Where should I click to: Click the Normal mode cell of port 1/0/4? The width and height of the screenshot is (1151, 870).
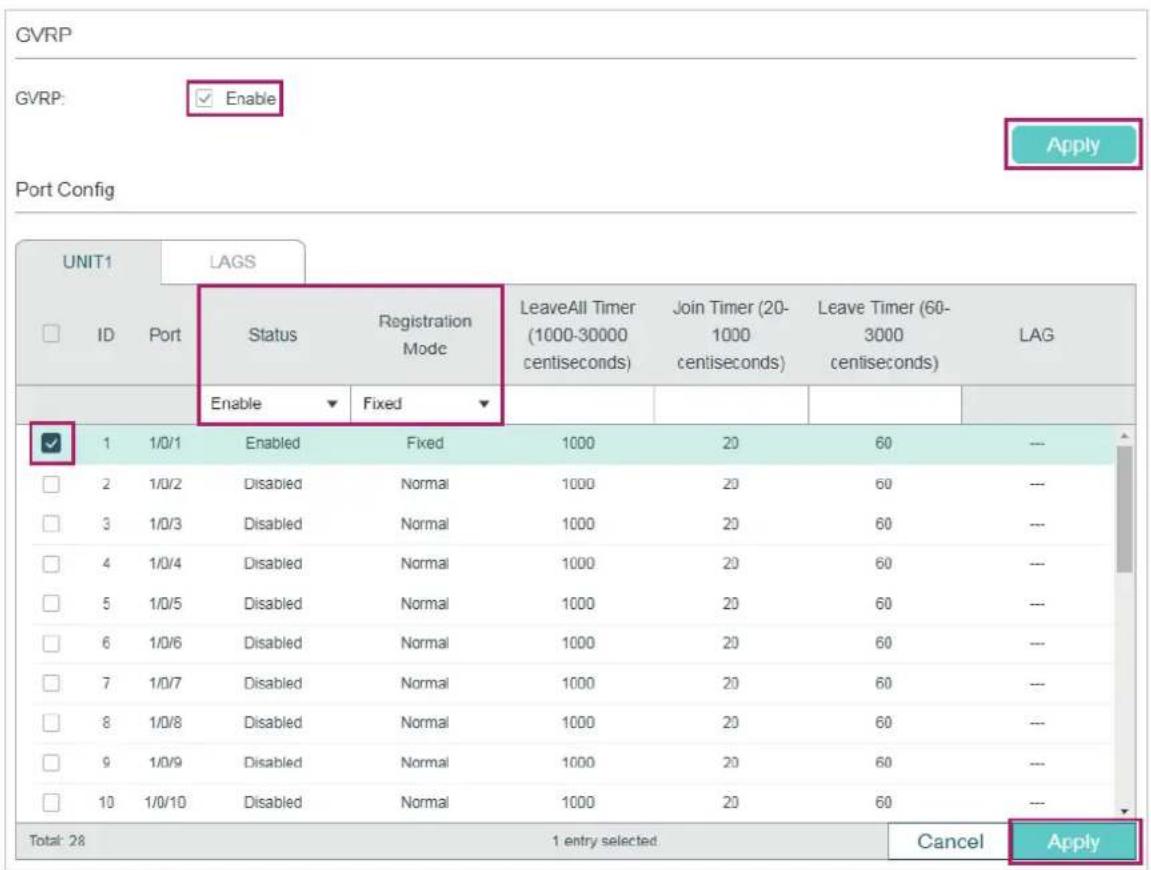pos(424,564)
